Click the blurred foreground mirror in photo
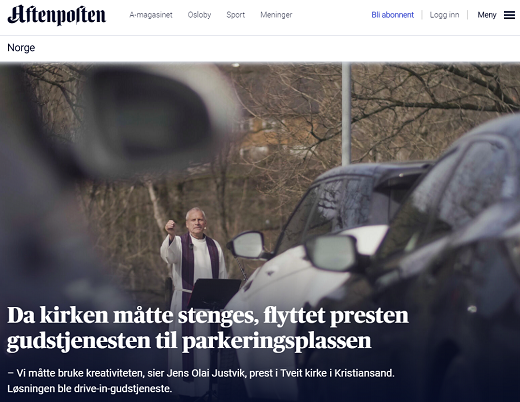The image size is (520, 402). pyautogui.click(x=147, y=120)
